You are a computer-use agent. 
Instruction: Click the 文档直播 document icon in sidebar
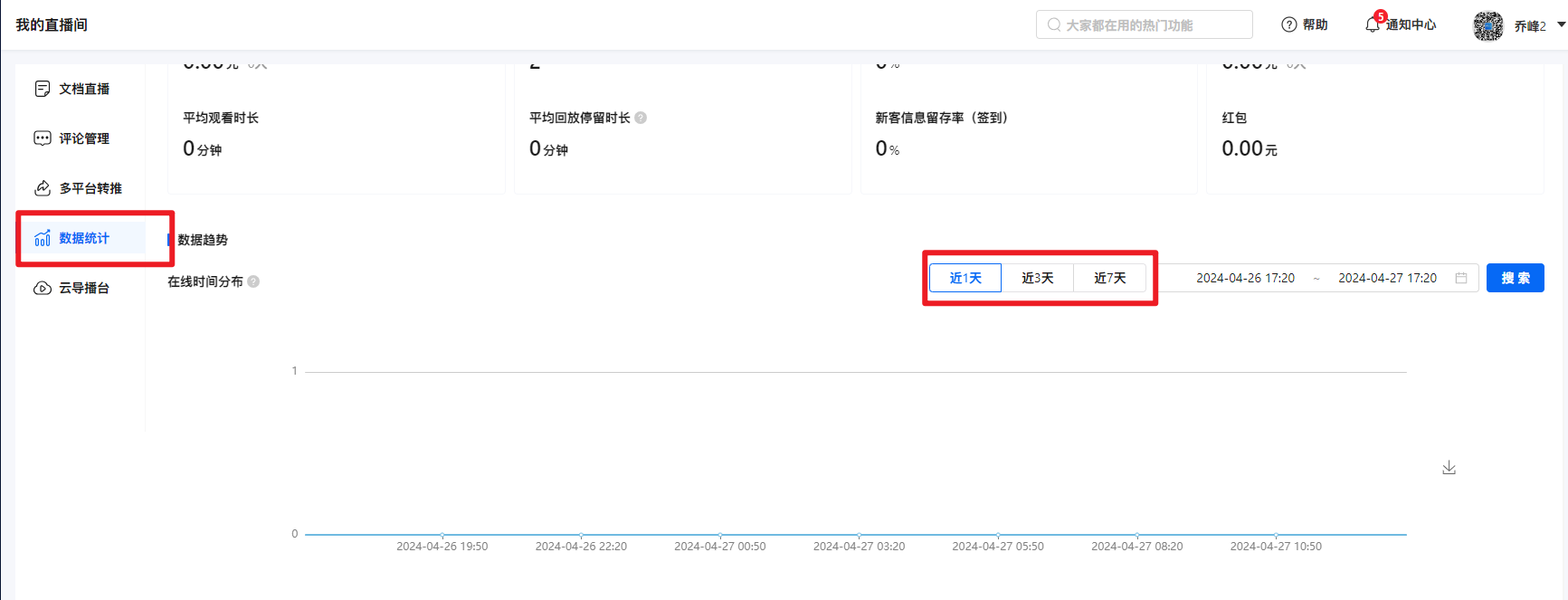42,89
